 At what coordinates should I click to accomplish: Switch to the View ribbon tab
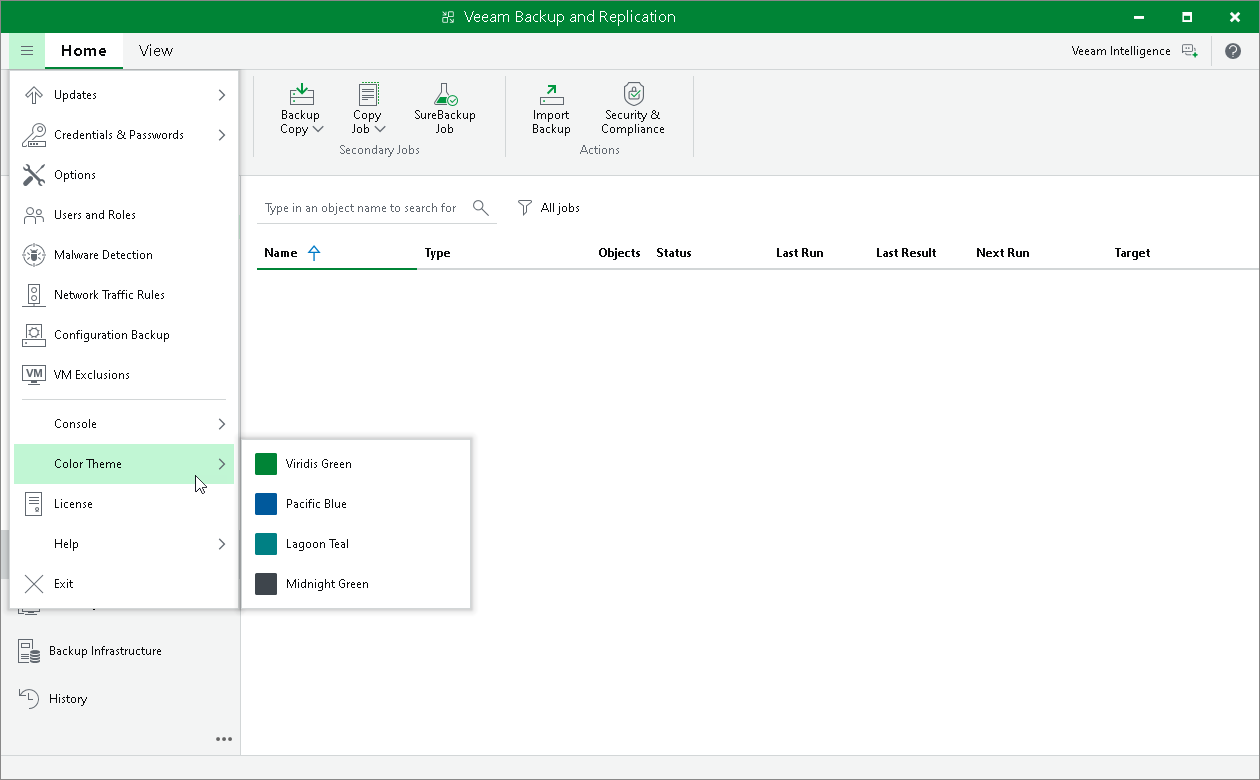click(156, 50)
